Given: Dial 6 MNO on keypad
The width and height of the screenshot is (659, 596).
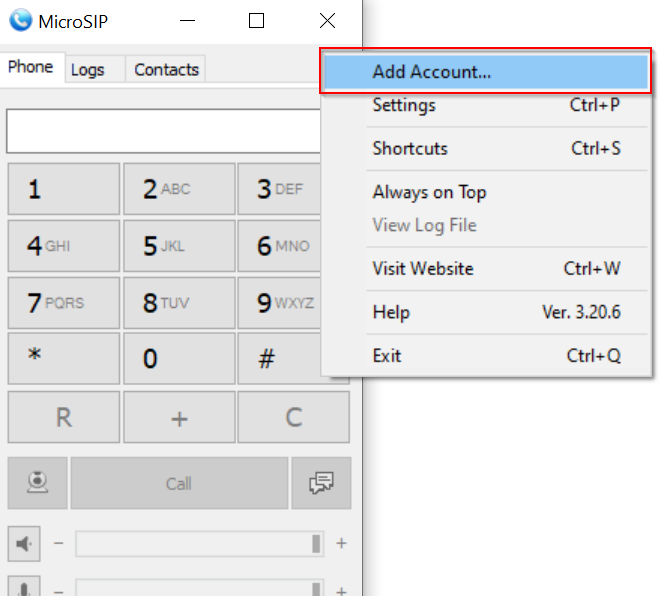Looking at the screenshot, I should pos(279,246).
